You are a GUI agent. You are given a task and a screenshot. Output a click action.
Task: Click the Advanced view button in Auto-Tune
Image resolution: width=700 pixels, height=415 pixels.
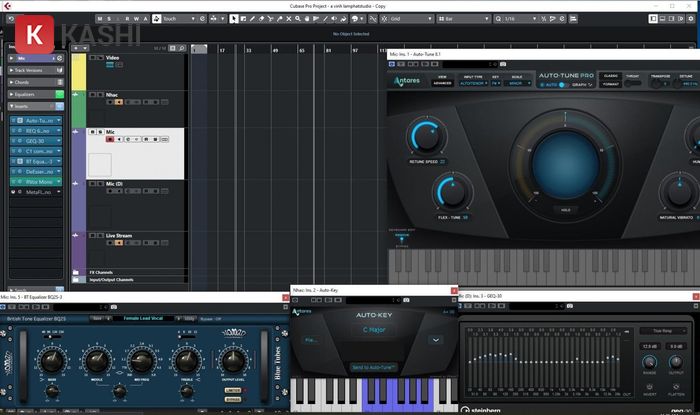pos(442,83)
